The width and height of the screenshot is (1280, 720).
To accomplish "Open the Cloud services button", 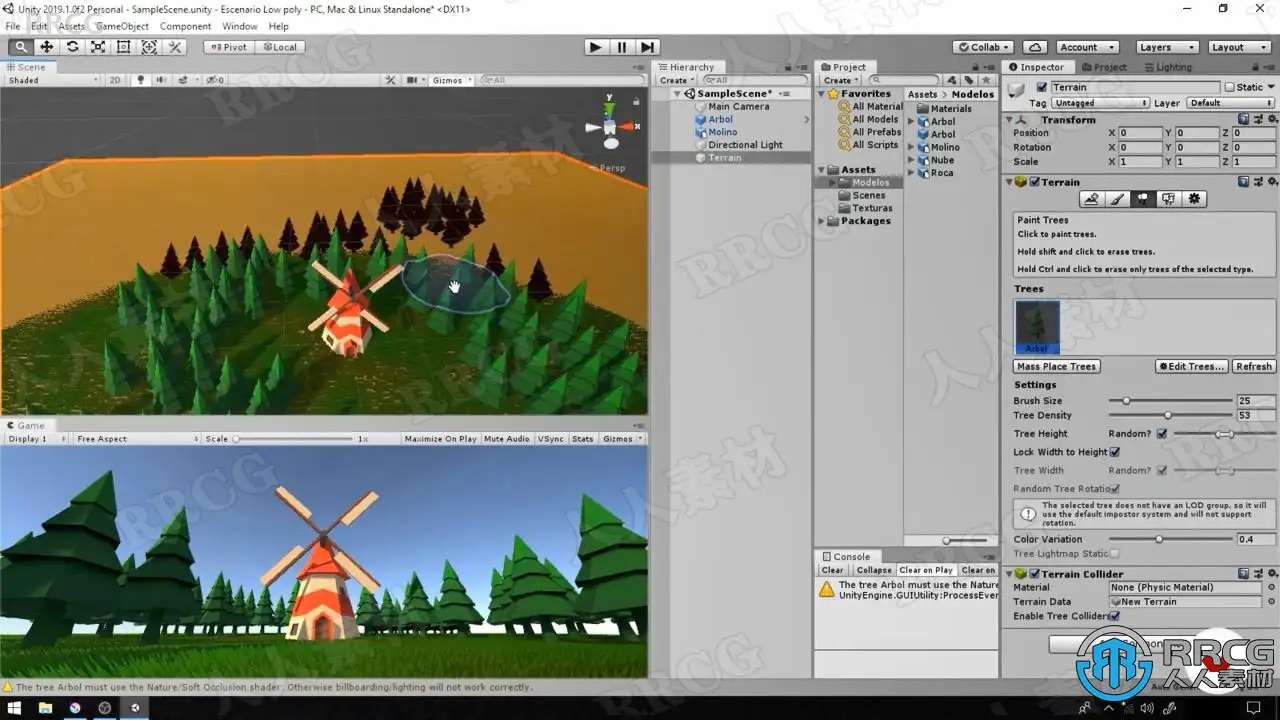I will (1035, 47).
